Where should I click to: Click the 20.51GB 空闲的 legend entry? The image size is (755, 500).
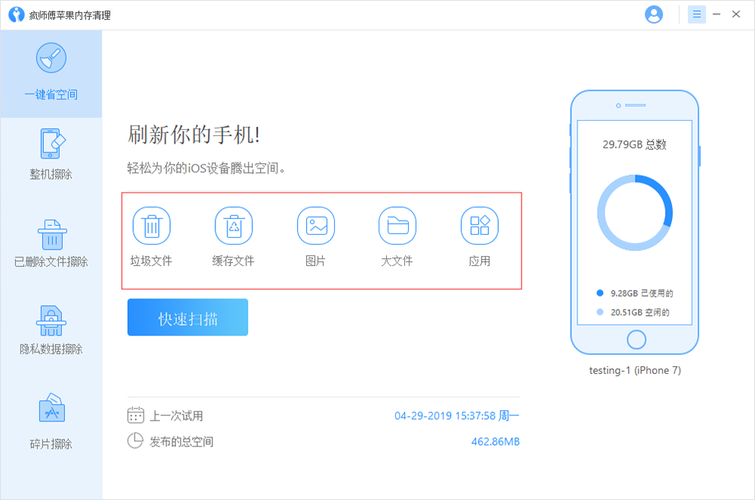tap(633, 312)
